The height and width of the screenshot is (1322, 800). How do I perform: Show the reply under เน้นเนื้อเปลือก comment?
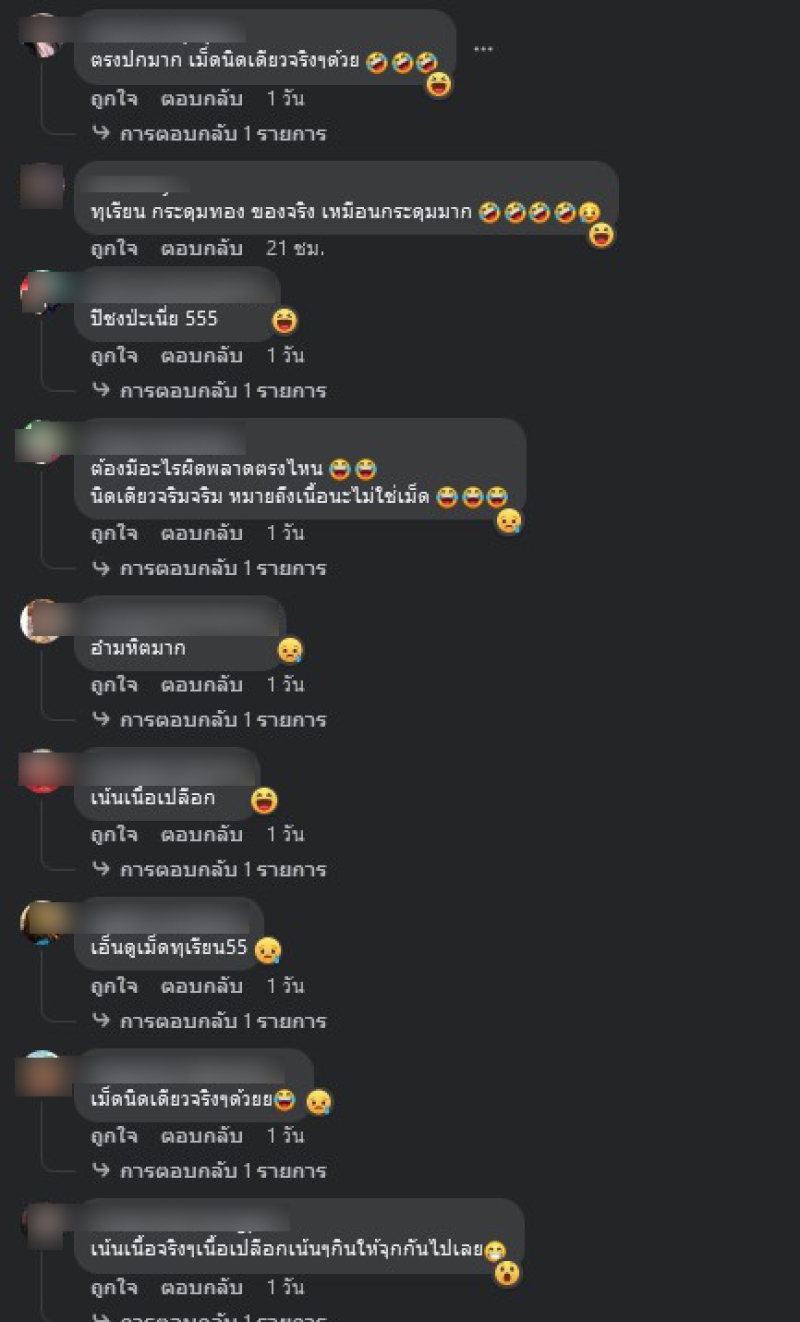209,870
